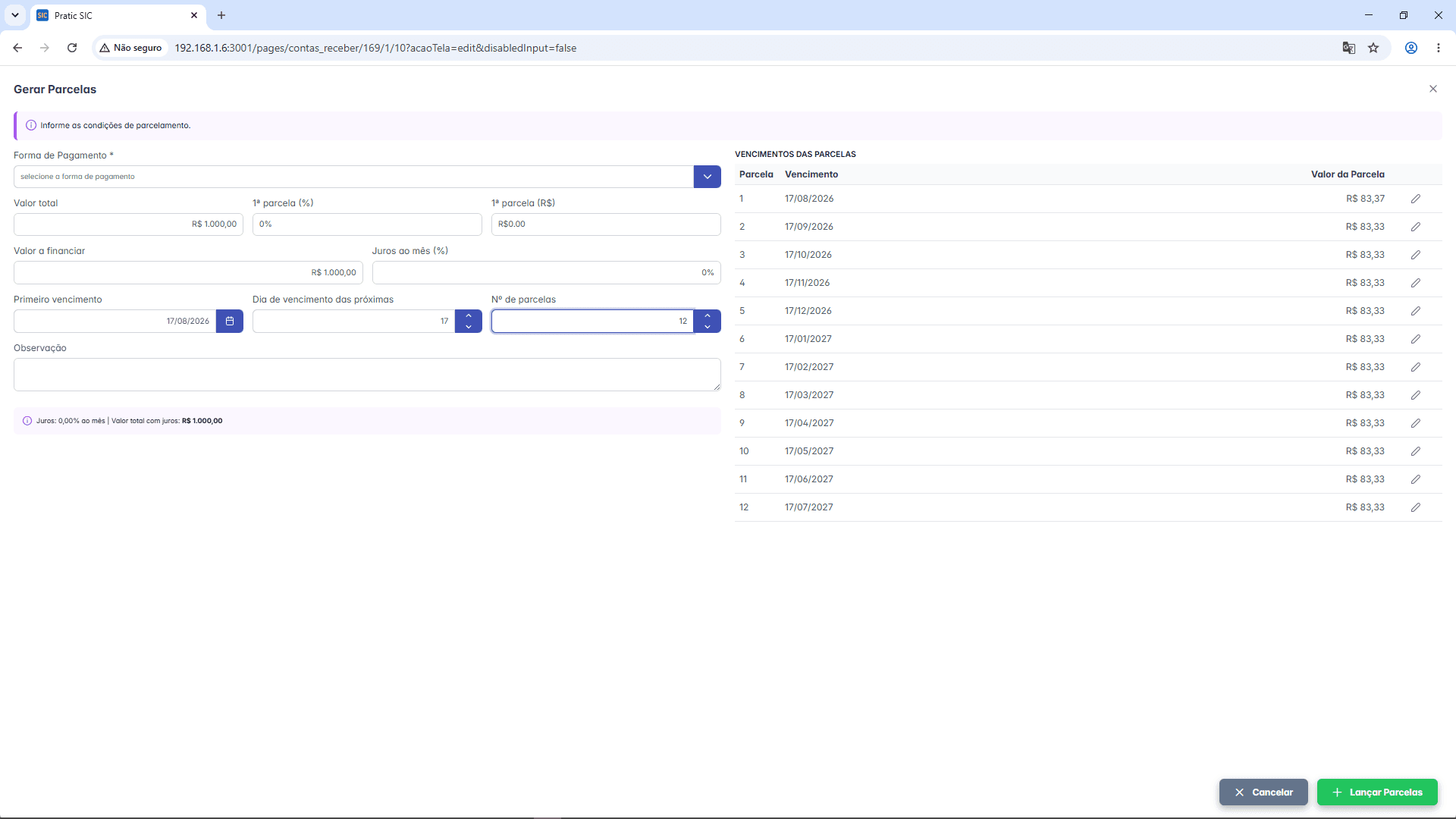This screenshot has height=819, width=1456.
Task: Edit installment 7 due 17/02/2027
Action: click(1415, 367)
